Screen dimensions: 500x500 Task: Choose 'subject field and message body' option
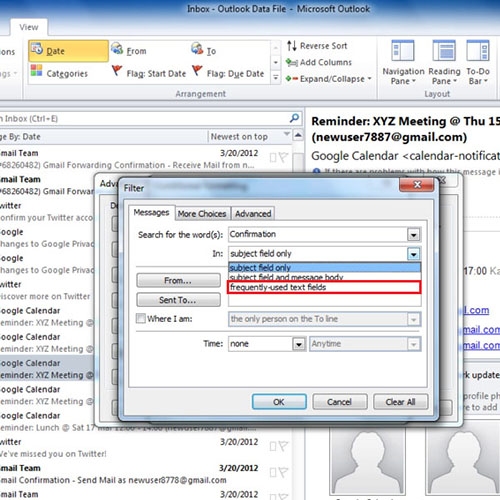point(324,277)
